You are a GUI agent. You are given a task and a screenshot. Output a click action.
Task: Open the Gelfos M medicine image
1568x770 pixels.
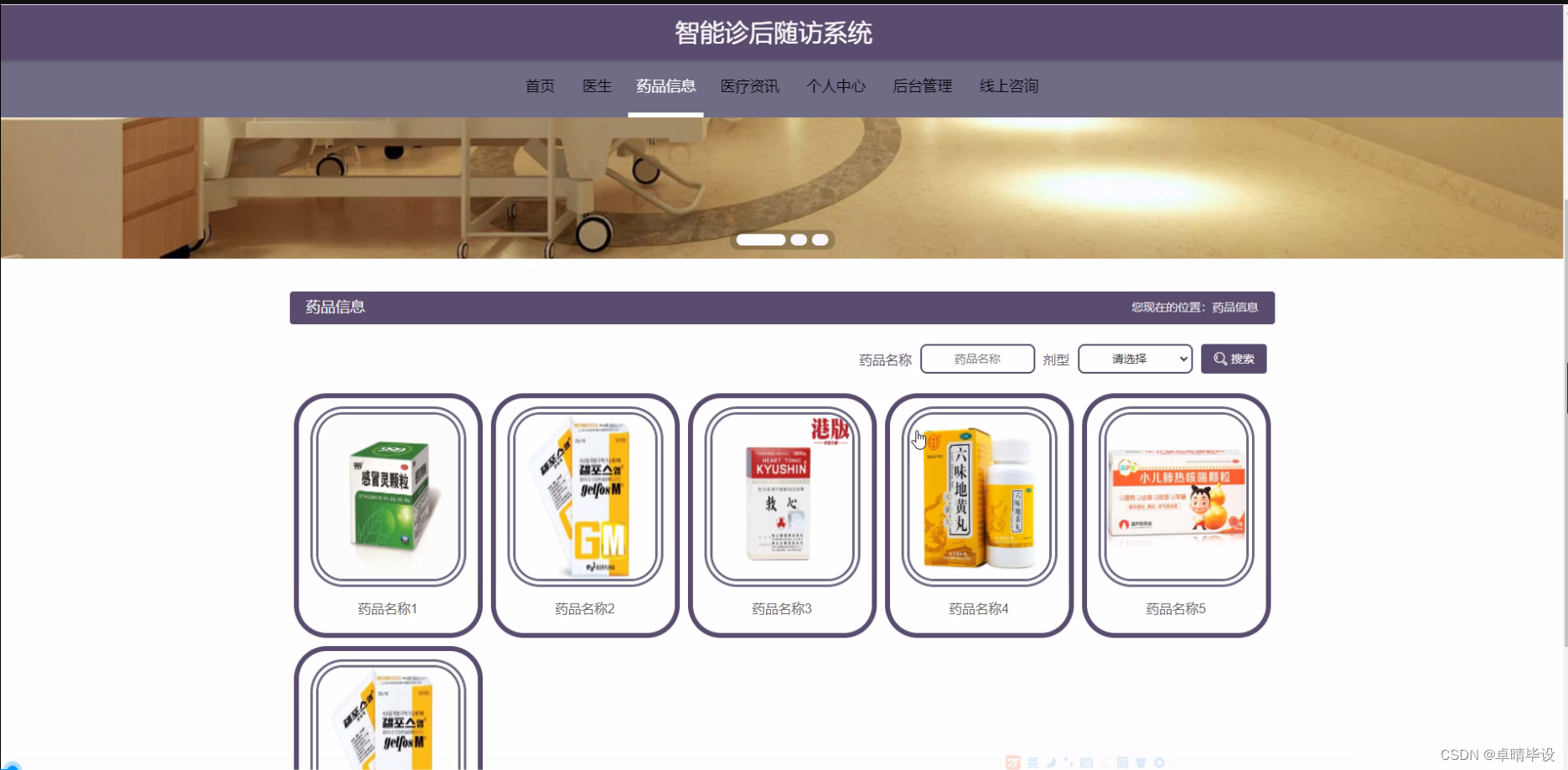coord(585,497)
